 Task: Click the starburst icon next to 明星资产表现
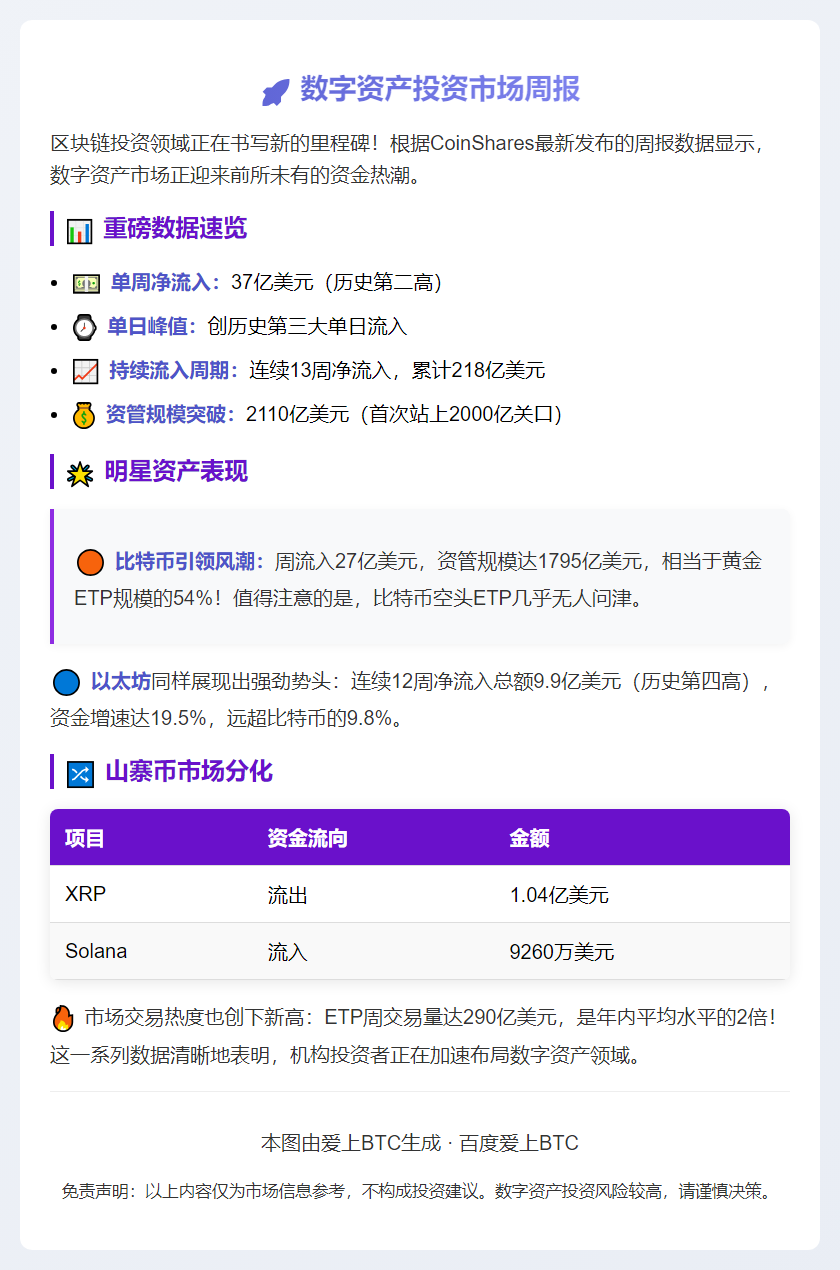click(x=81, y=470)
